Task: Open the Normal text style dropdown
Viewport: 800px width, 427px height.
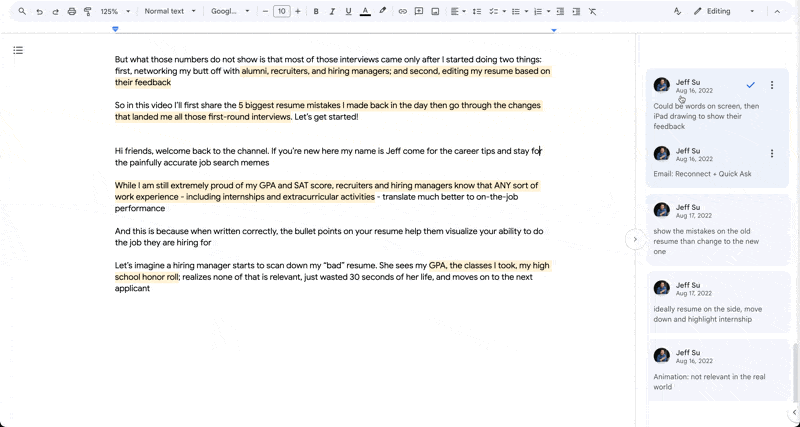Action: [170, 11]
